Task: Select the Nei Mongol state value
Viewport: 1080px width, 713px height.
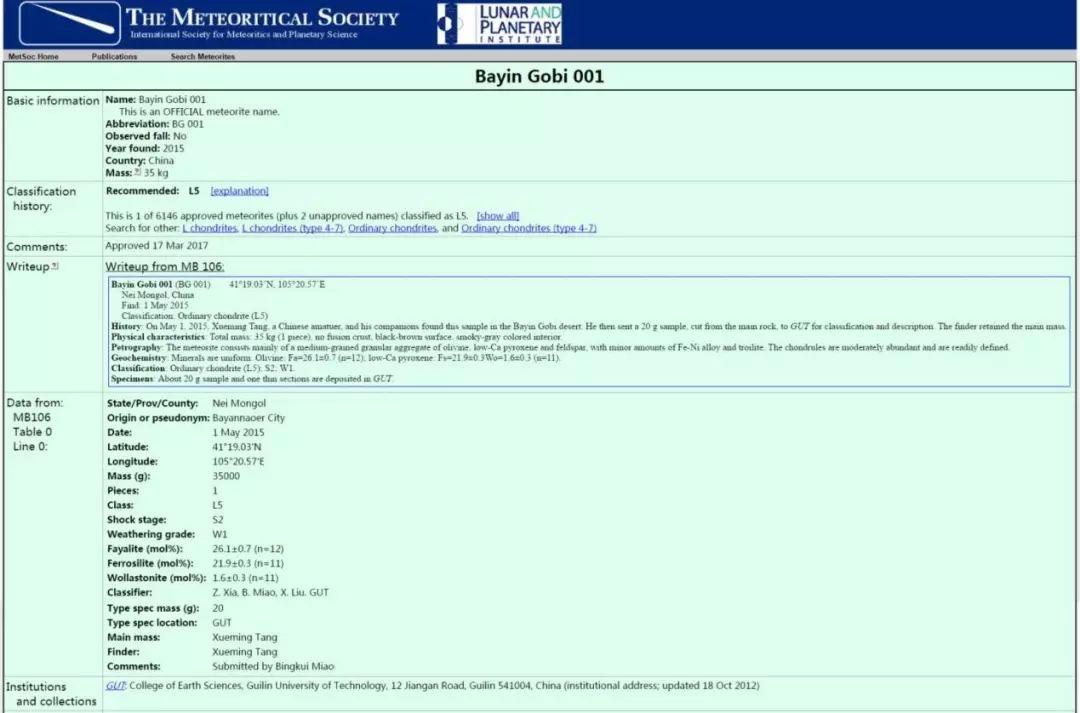Action: pyautogui.click(x=239, y=403)
